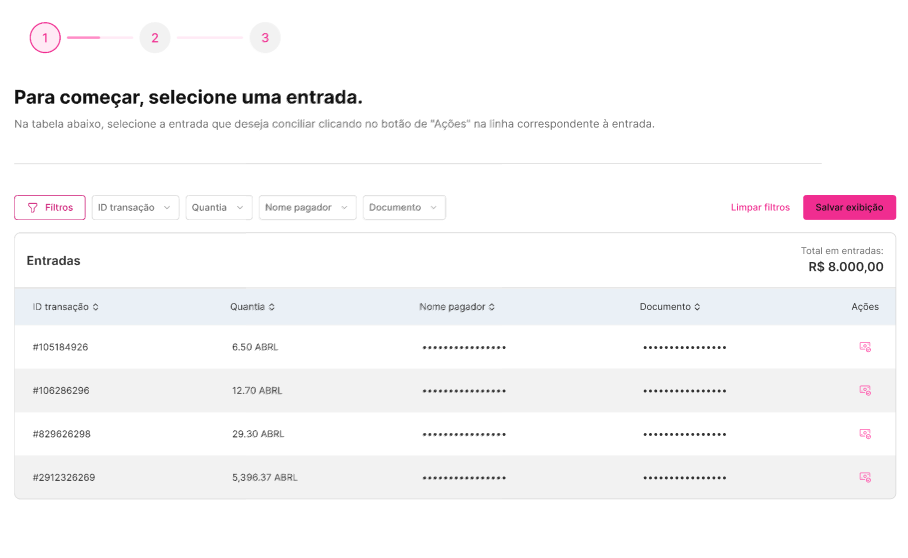This screenshot has height=558, width=908.
Task: Click action icon for transaction #105184926
Action: pyautogui.click(x=865, y=347)
